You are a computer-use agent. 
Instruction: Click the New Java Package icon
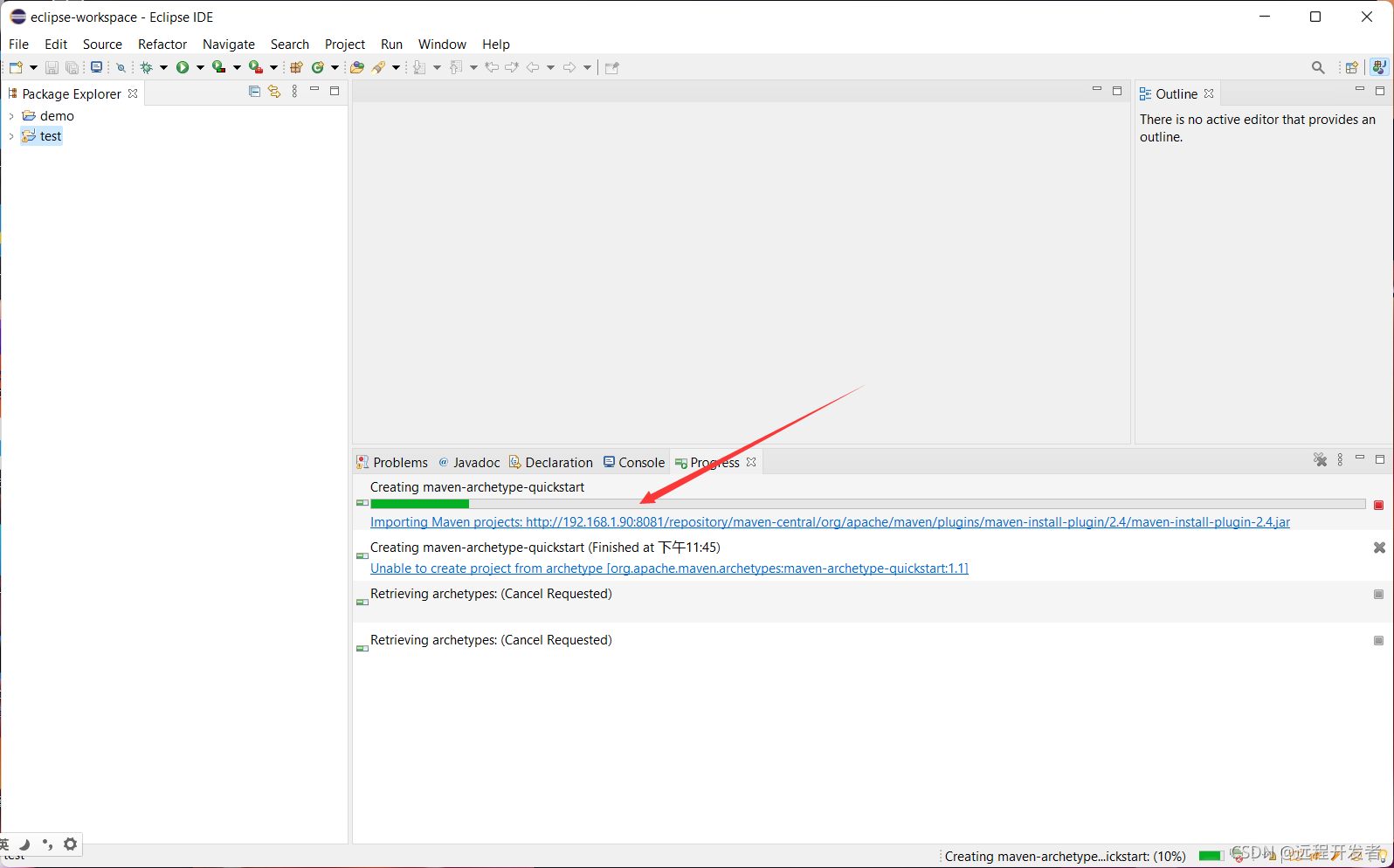(297, 67)
